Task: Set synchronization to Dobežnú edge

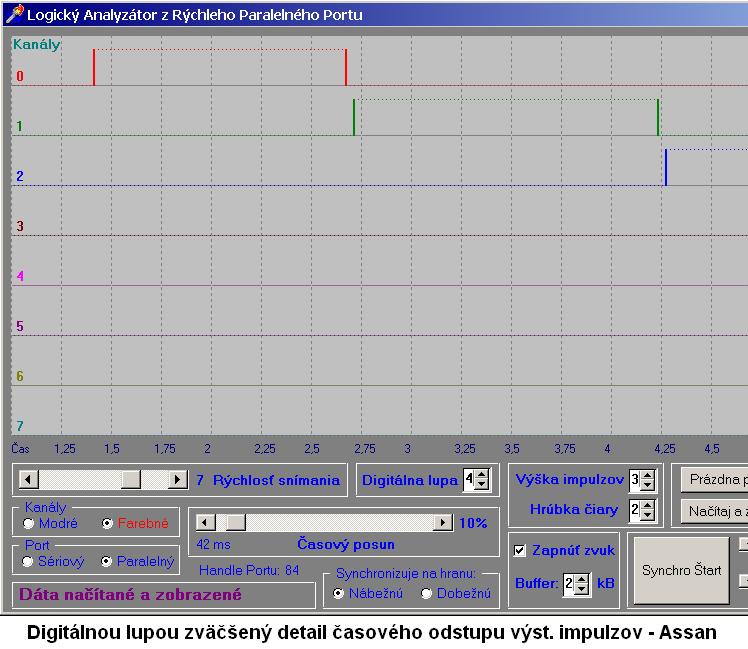Action: point(427,593)
